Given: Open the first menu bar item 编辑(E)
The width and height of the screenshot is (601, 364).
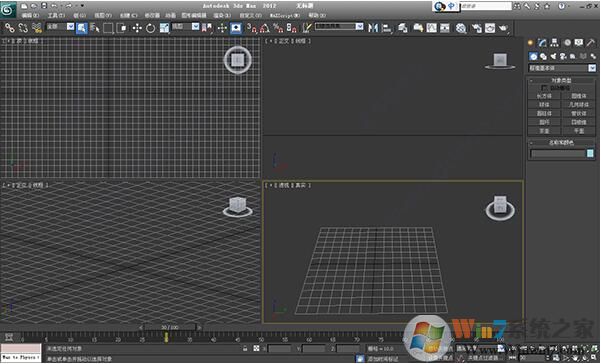Looking at the screenshot, I should (30, 15).
